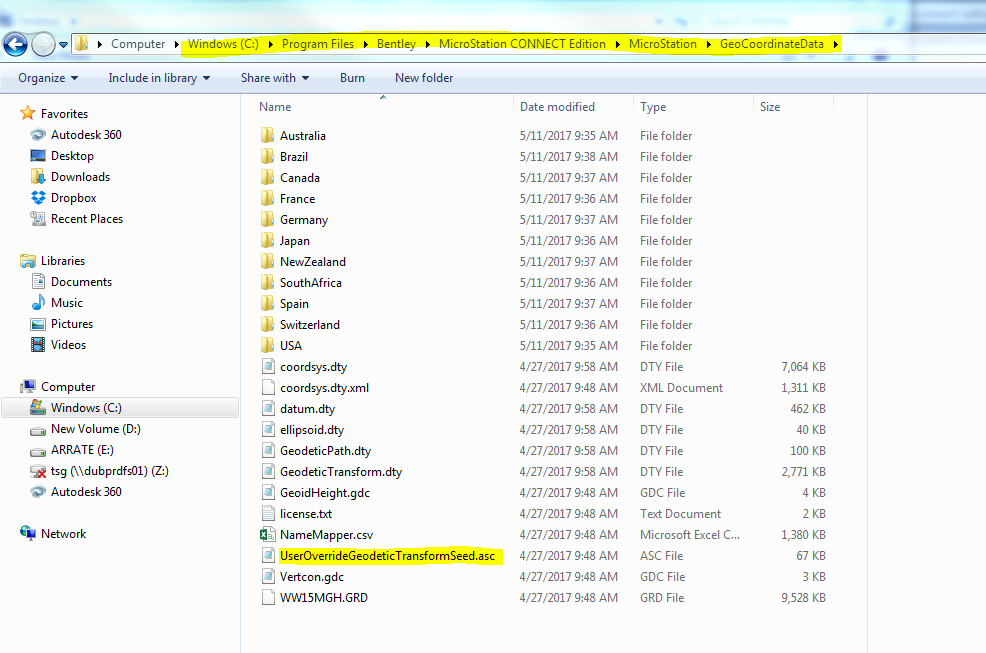Expand the arrow after Program Files breadcrumb
Screen dimensions: 986x653
(365, 45)
